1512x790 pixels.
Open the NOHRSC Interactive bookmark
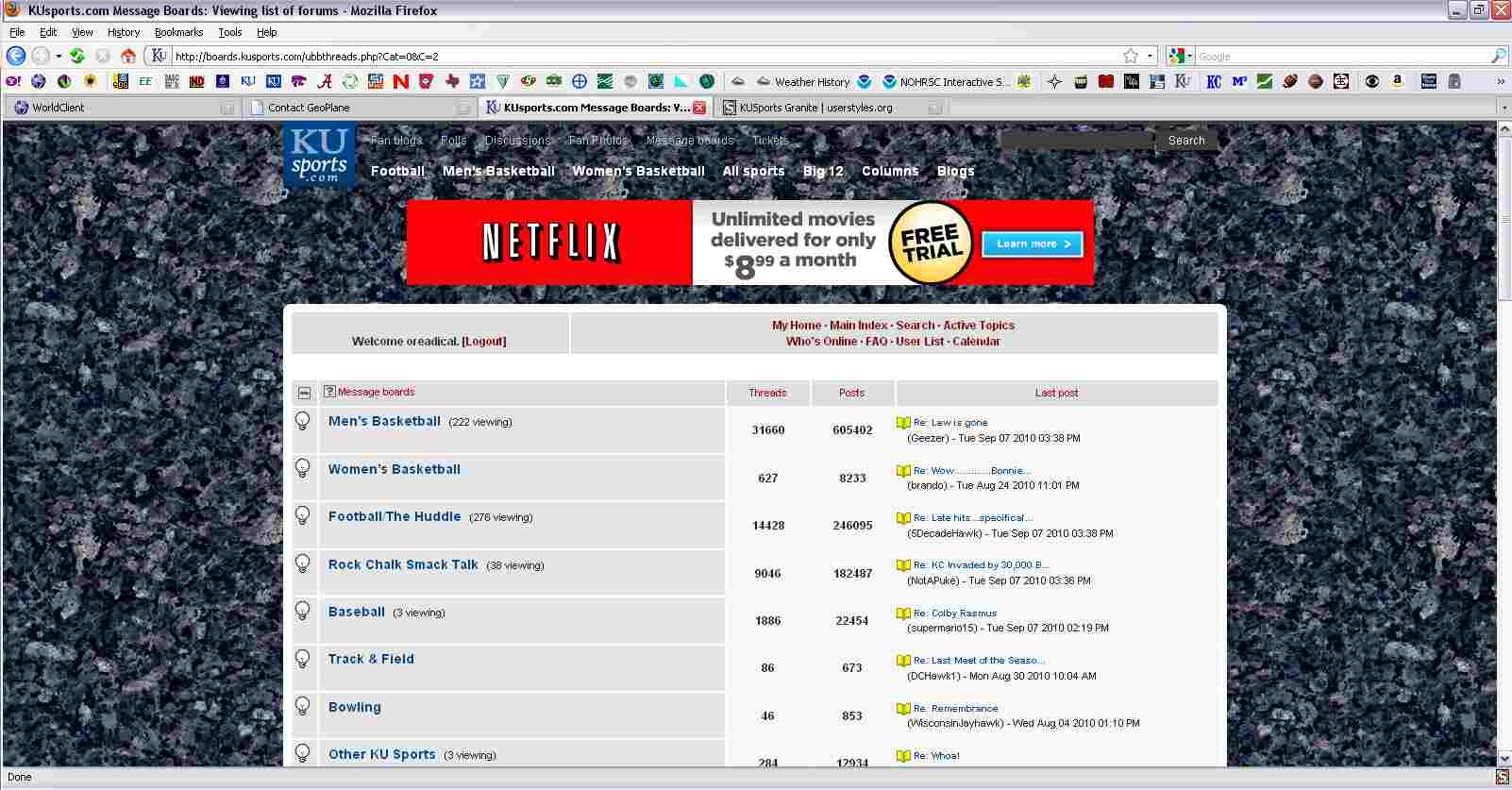pos(946,82)
